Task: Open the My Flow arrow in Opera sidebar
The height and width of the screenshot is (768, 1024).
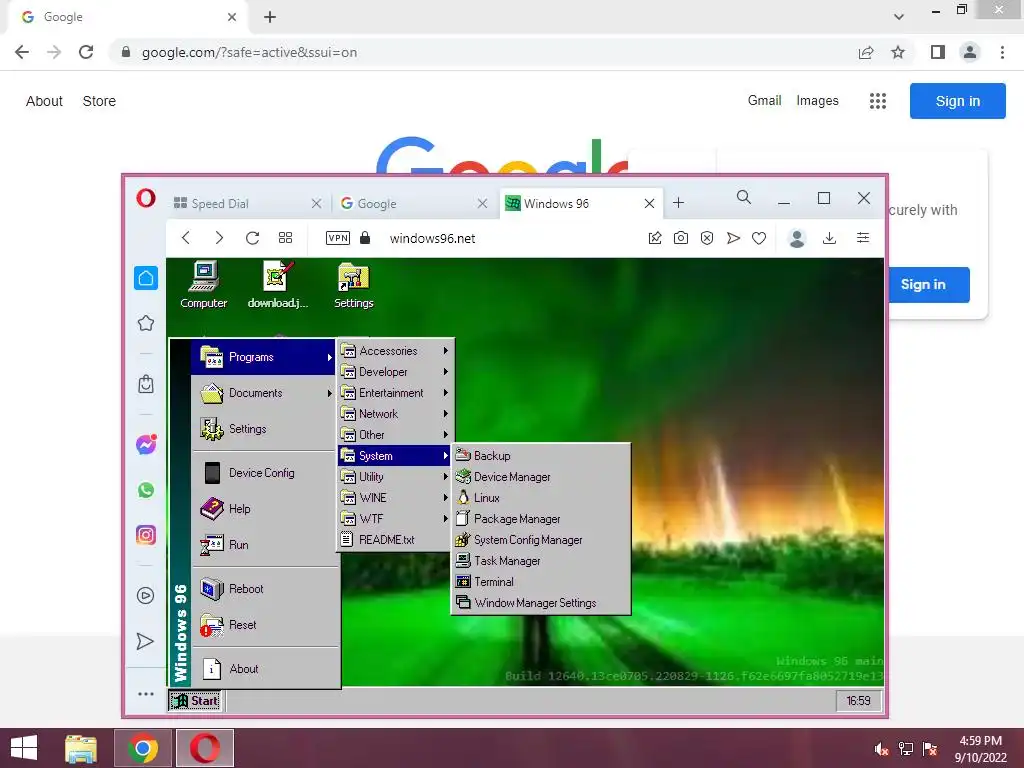Action: (145, 641)
